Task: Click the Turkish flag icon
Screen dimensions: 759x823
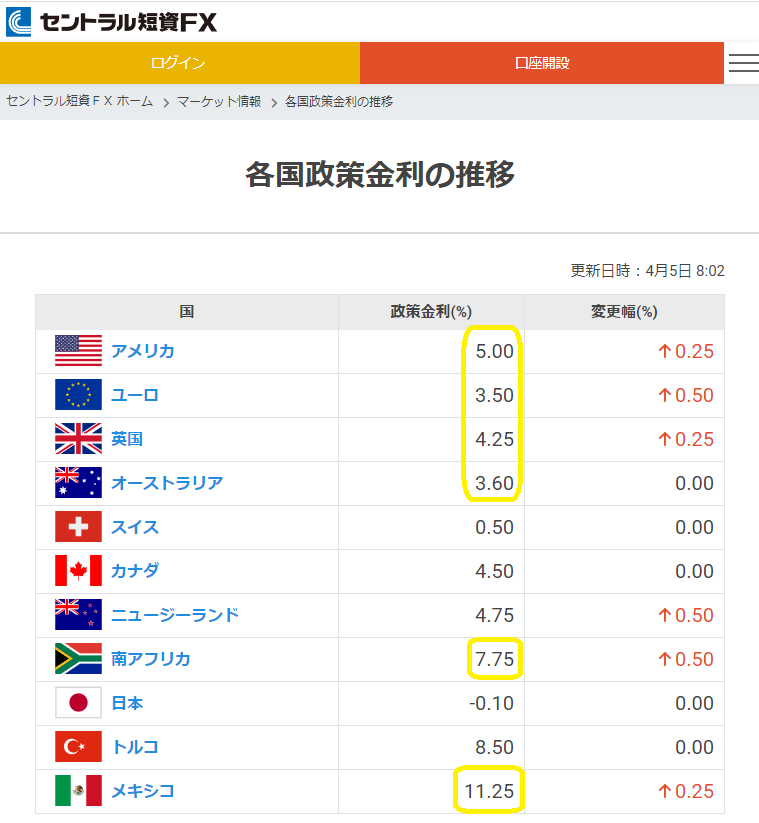Action: [x=78, y=747]
